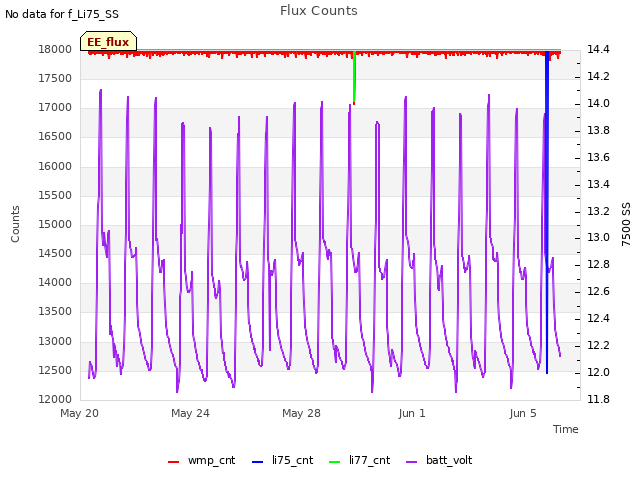Click the 11.8 right axis value
This screenshot has height=480, width=640.
tap(598, 399)
